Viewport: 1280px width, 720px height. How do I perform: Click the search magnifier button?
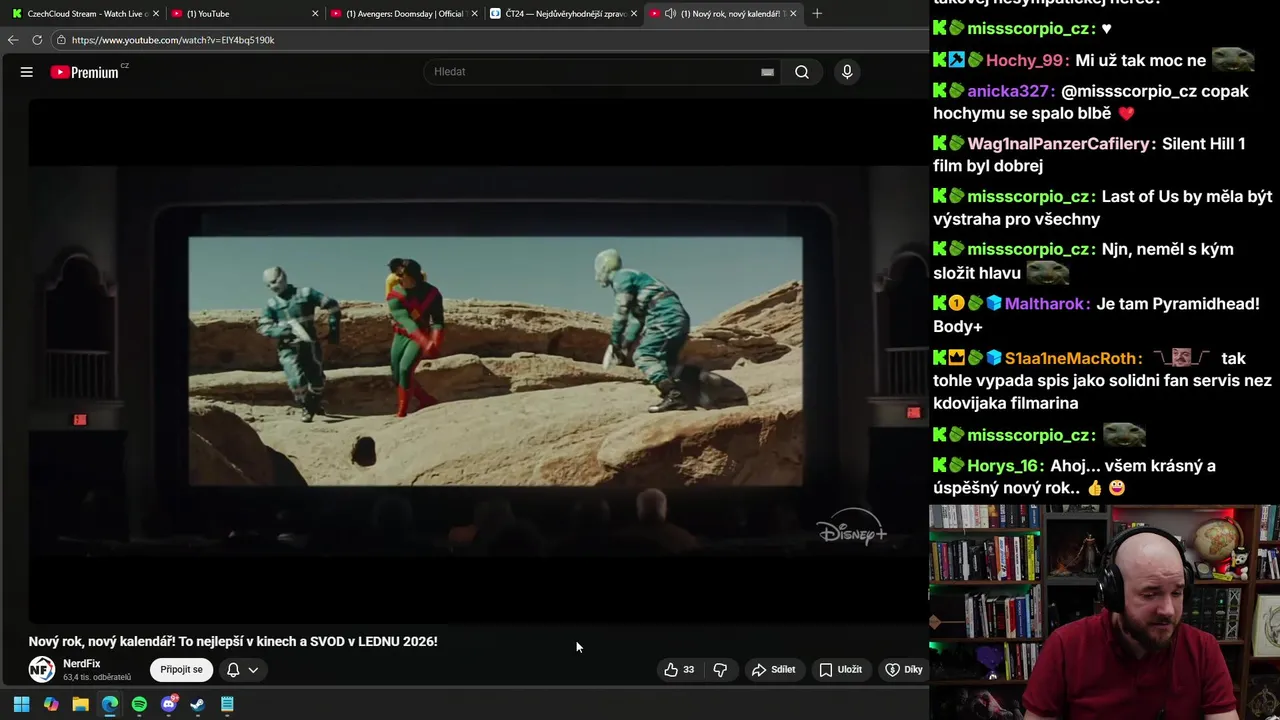pyautogui.click(x=802, y=72)
